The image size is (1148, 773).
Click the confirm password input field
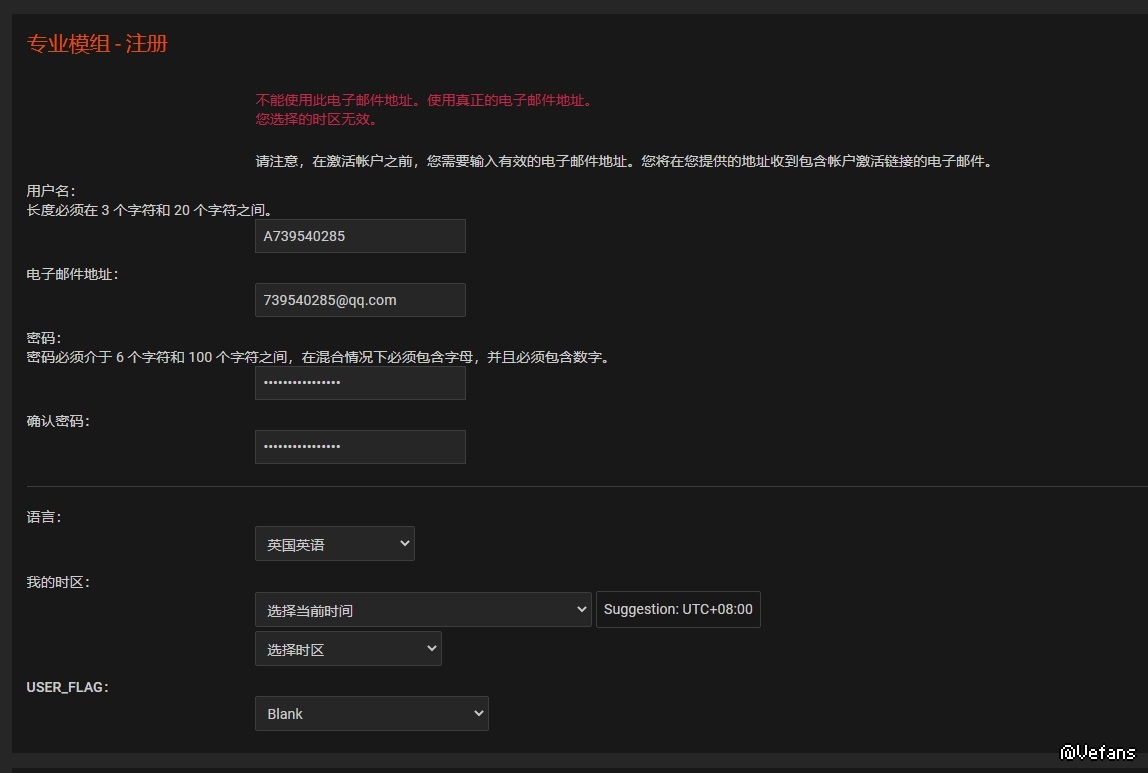(360, 447)
